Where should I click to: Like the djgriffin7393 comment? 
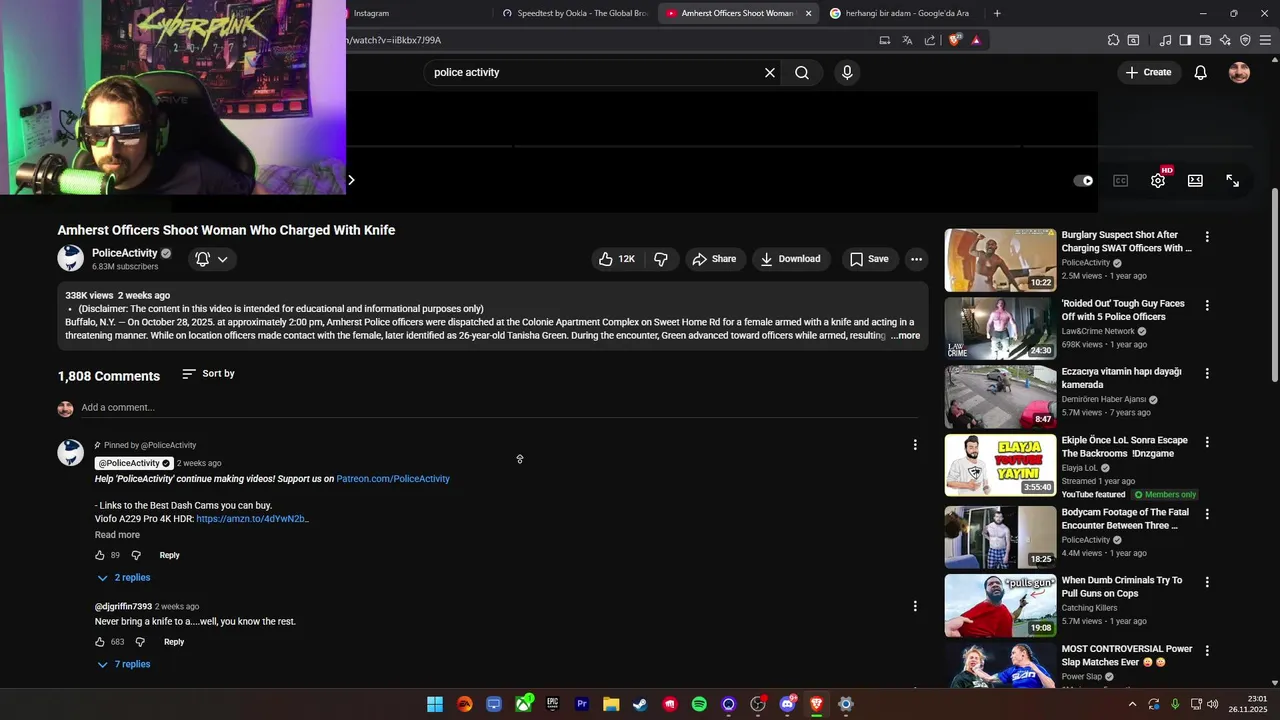click(x=100, y=642)
